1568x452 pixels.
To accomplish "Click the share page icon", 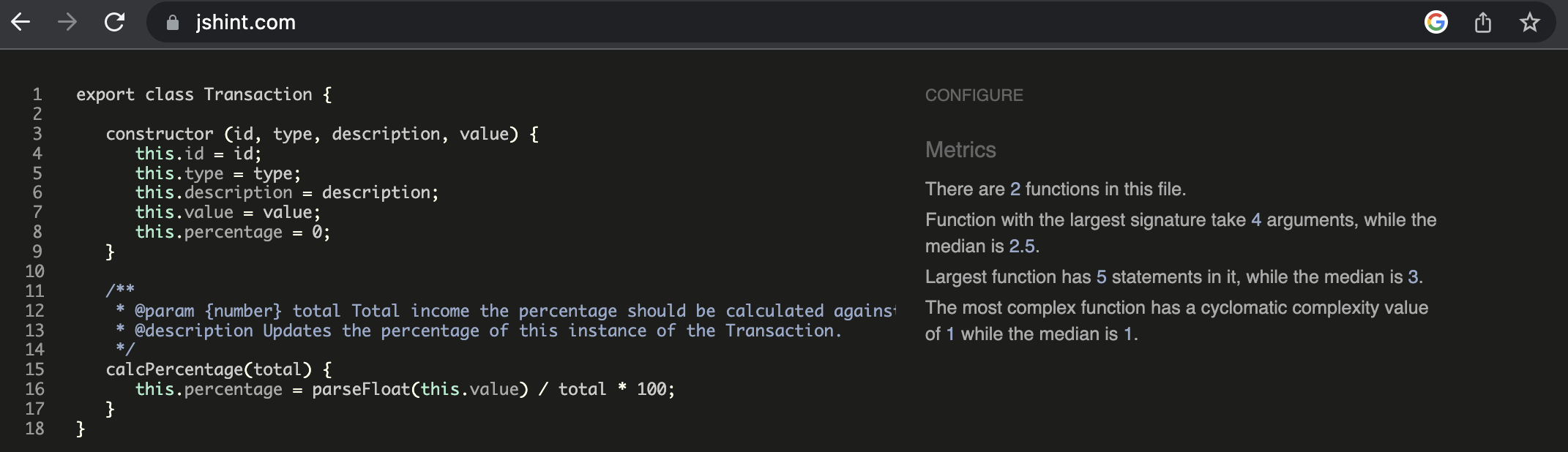I will (x=1483, y=23).
